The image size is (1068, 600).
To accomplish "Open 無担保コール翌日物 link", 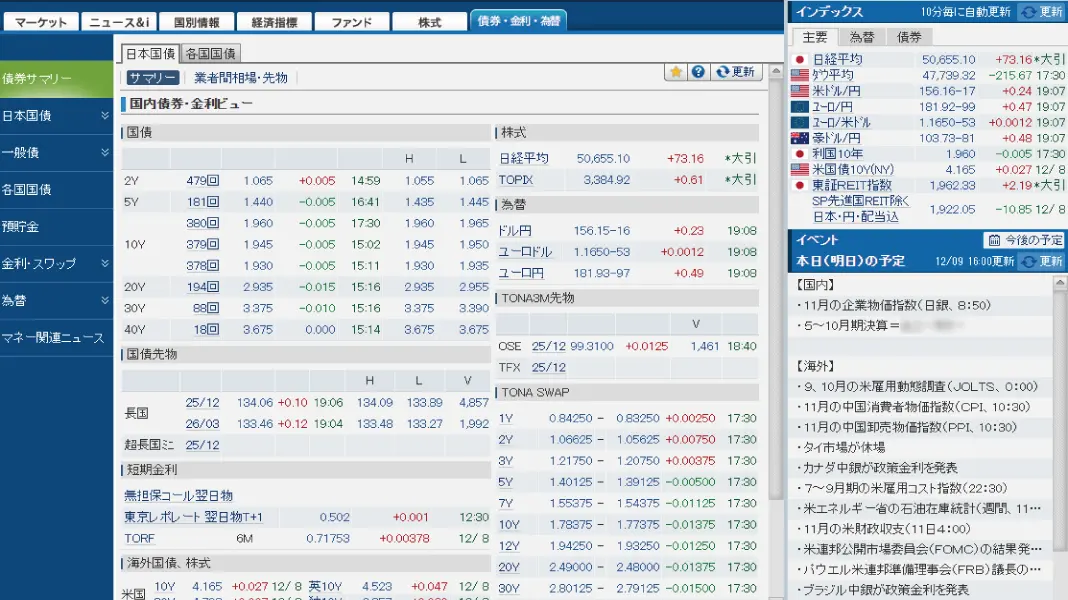I will point(178,496).
